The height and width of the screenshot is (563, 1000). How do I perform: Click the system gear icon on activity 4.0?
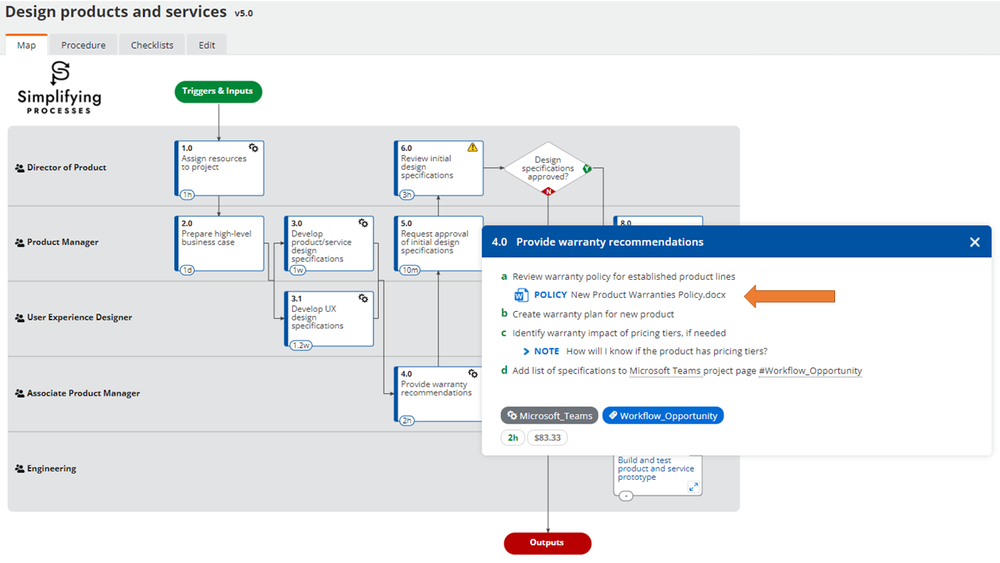click(473, 374)
